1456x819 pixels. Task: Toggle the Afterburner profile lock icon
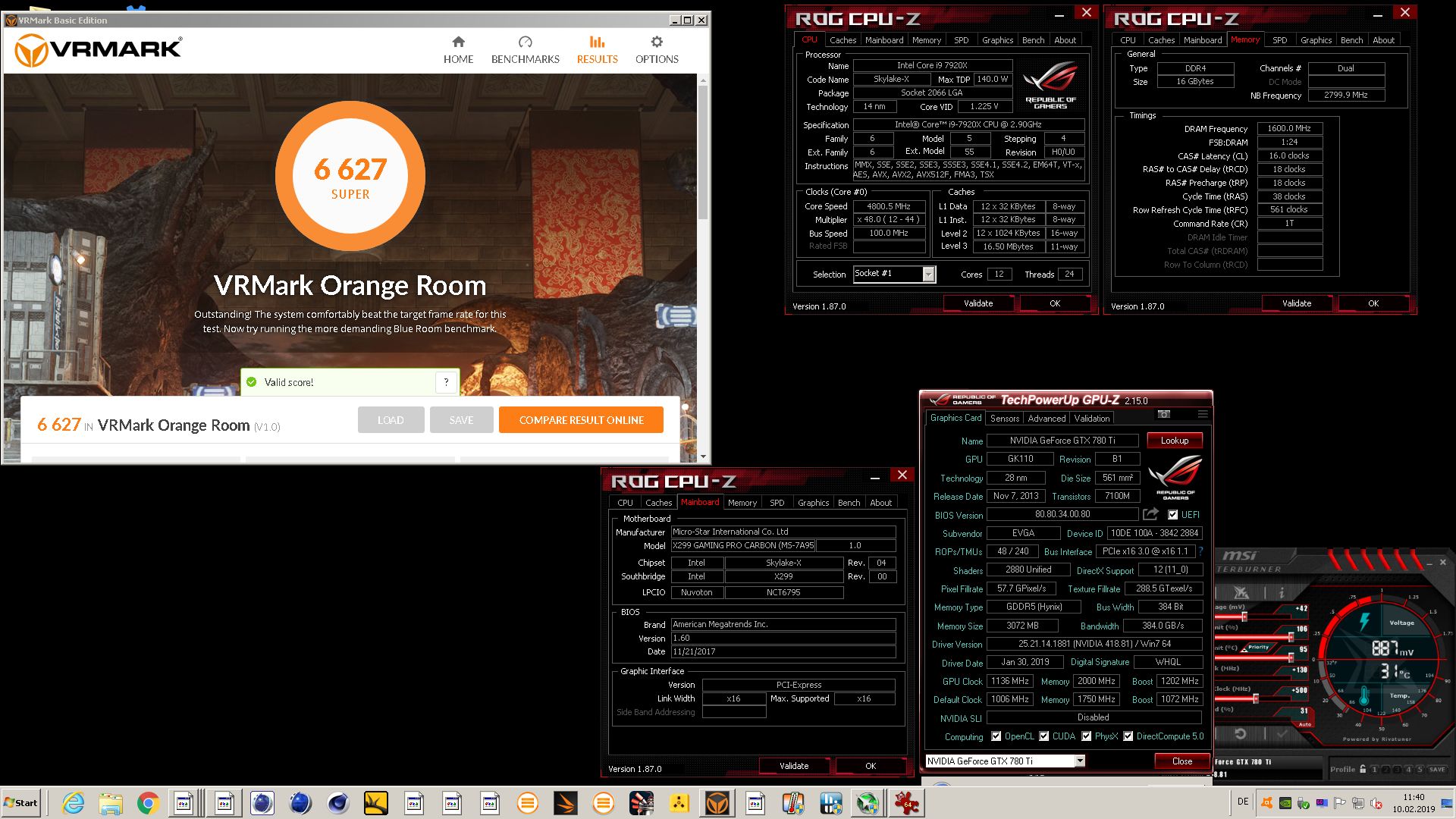pos(1363,769)
